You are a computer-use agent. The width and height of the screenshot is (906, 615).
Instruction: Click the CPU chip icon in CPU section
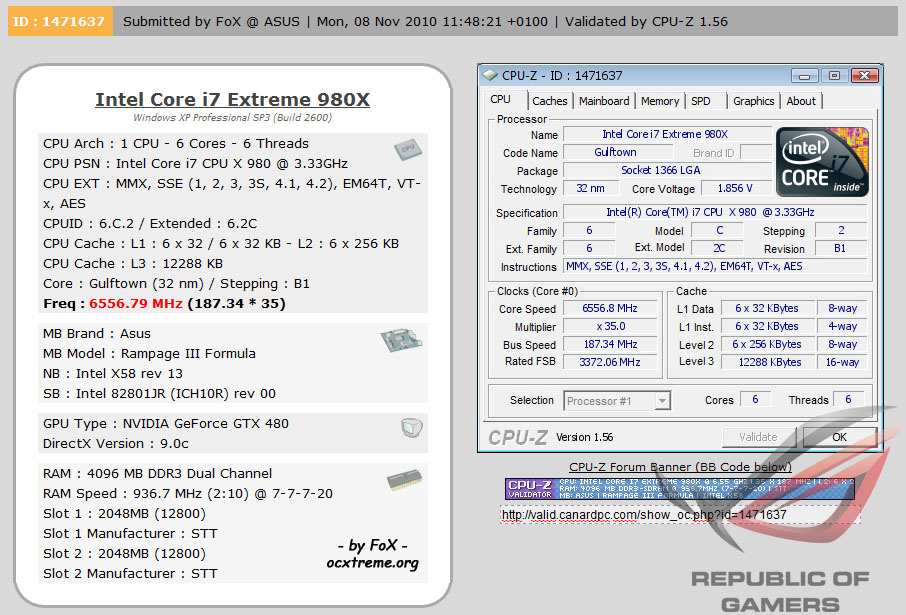(x=408, y=150)
